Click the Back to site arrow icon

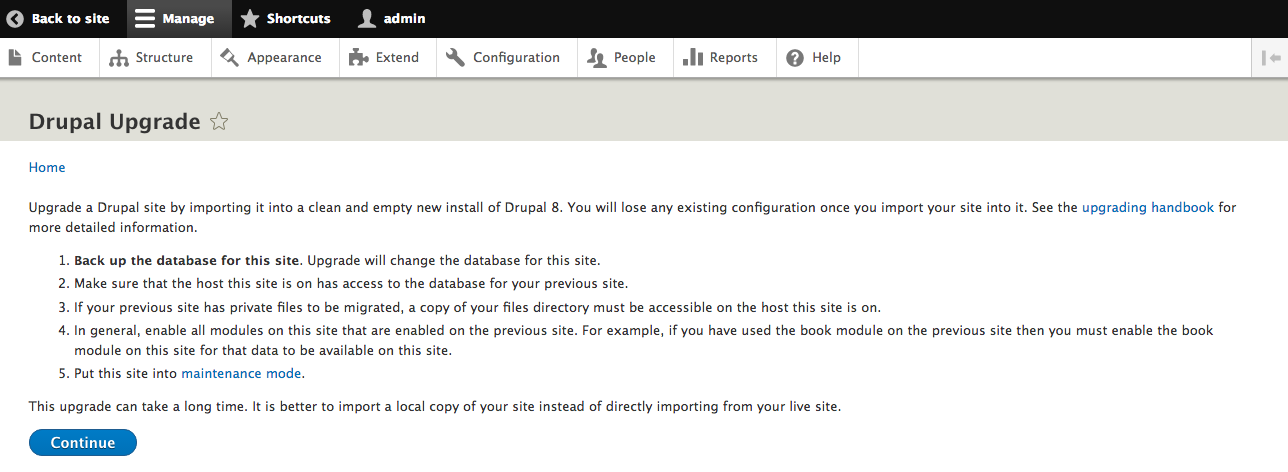click(x=15, y=19)
